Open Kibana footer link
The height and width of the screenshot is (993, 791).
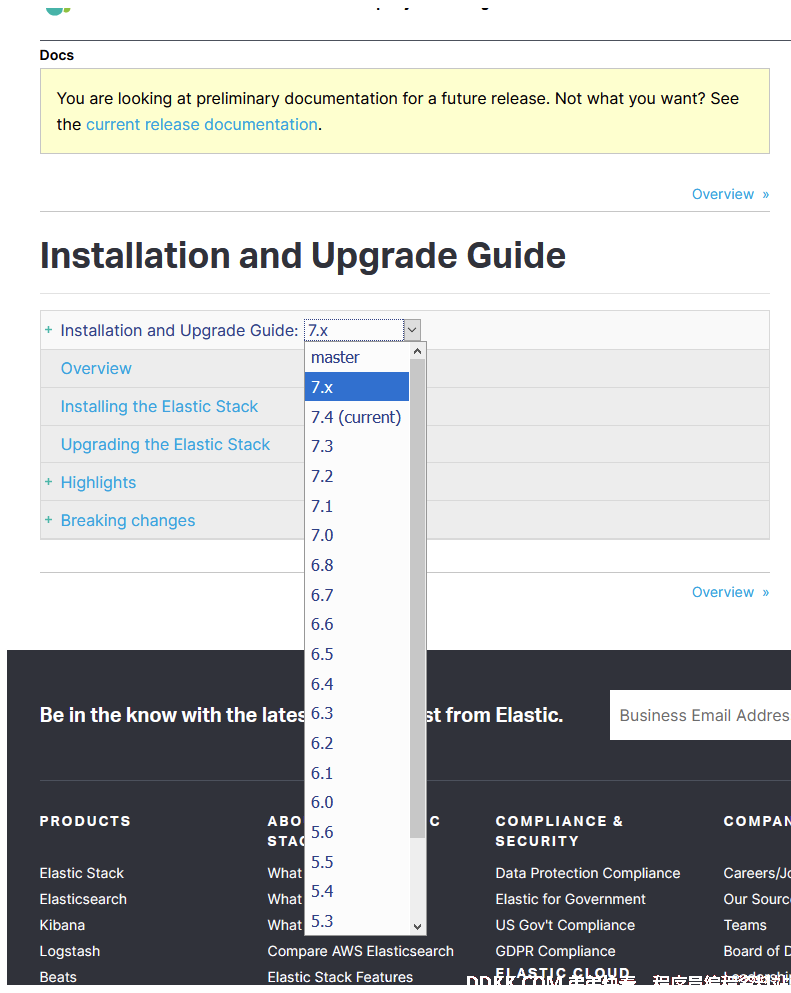tap(62, 925)
